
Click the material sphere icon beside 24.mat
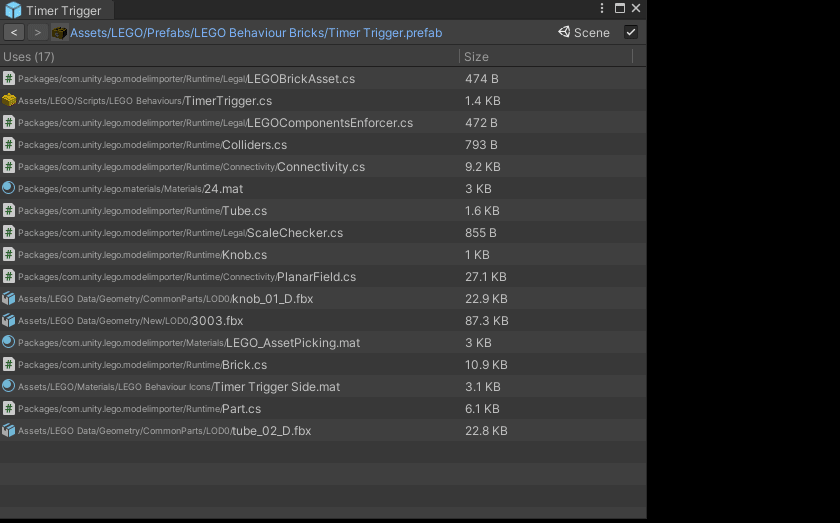coord(9,188)
